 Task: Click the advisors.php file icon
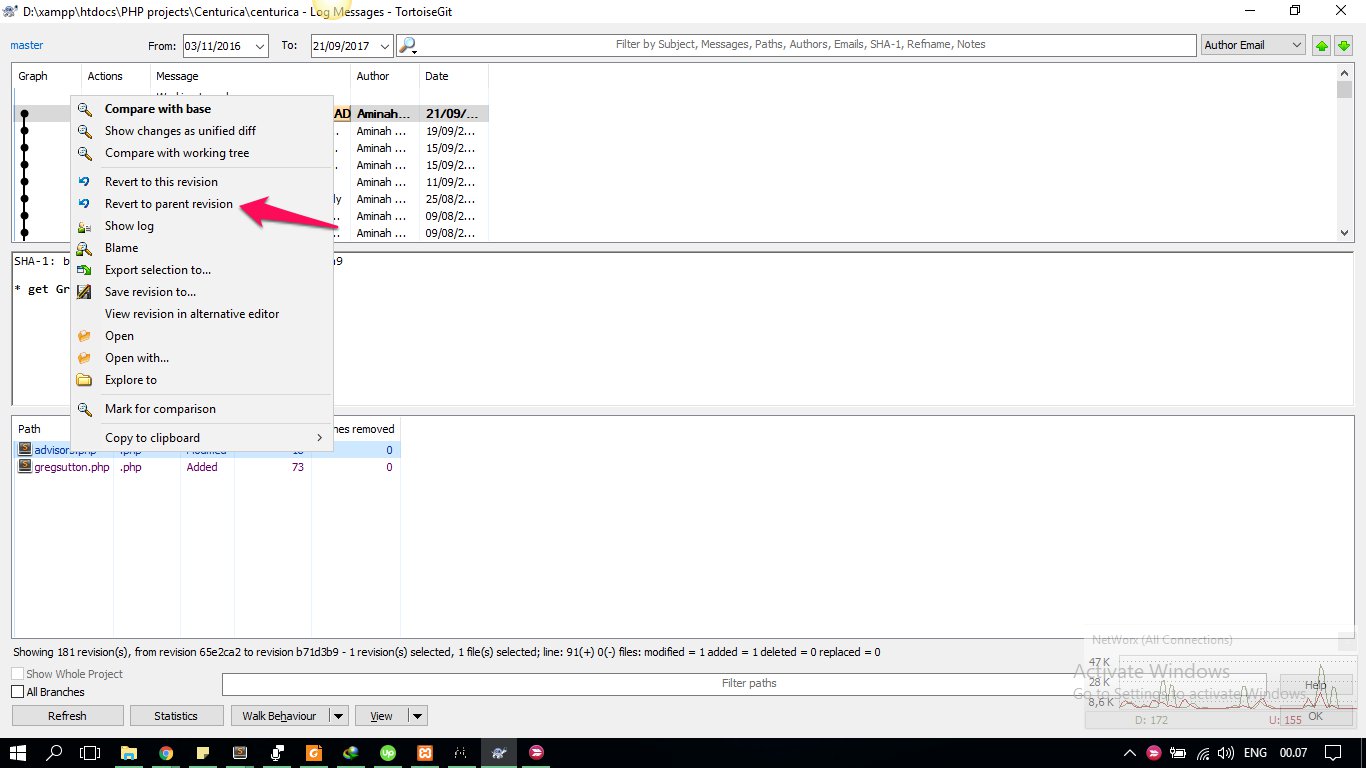coord(25,450)
